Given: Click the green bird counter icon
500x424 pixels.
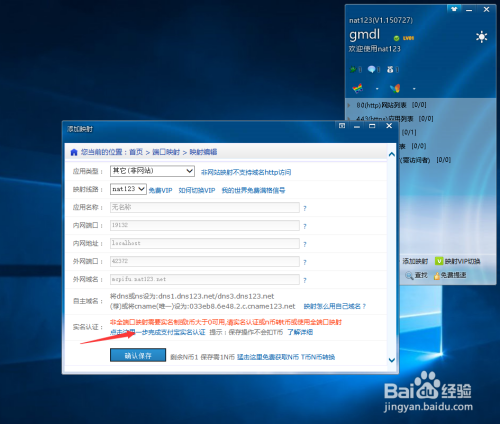Looking at the screenshot, I should [353, 69].
